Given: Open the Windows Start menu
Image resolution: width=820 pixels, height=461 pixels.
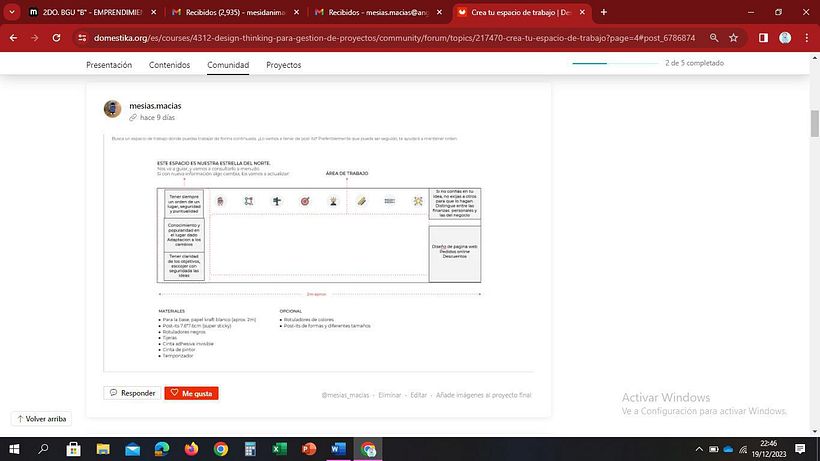Looking at the screenshot, I should pos(14,449).
